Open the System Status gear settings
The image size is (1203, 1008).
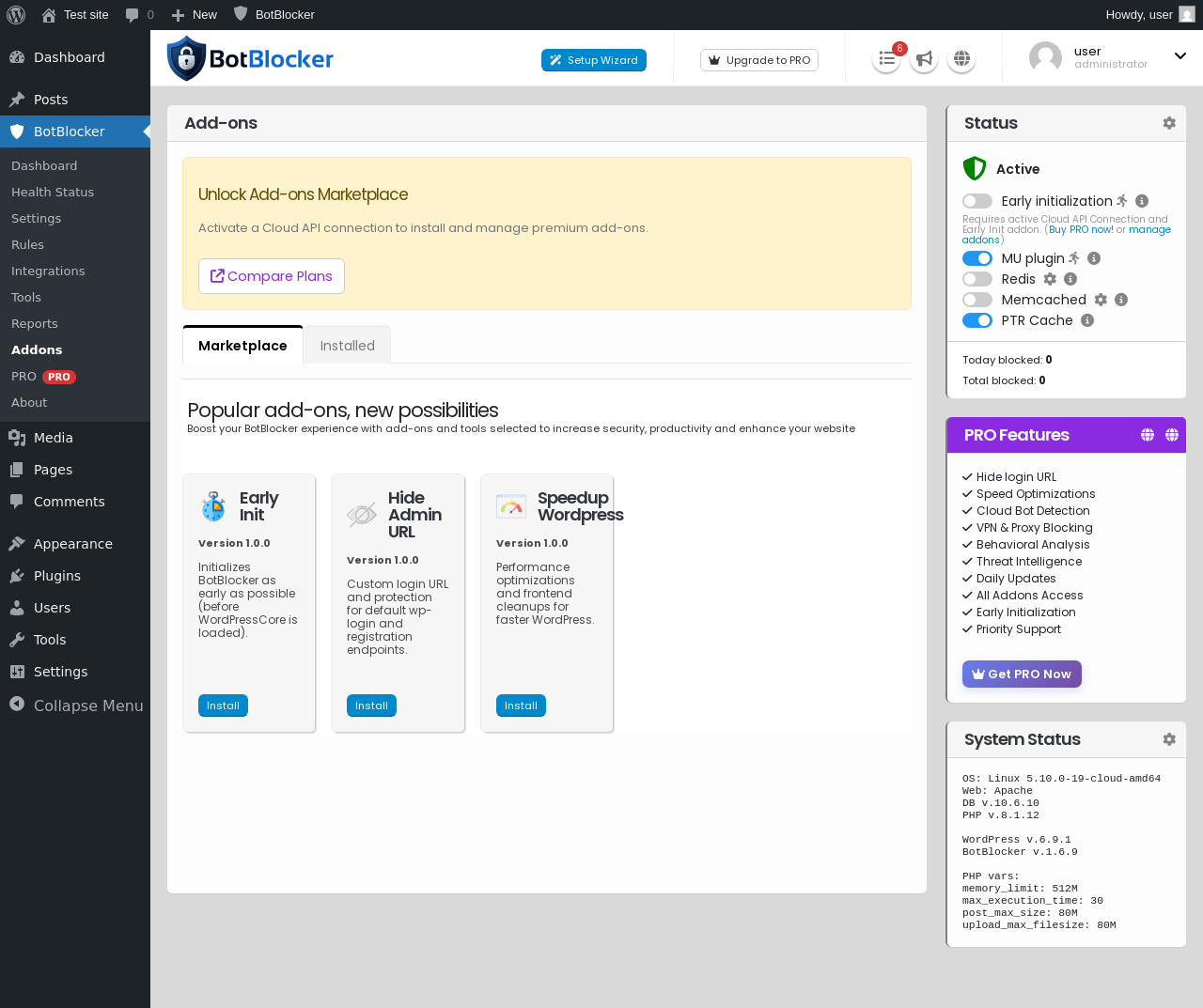coord(1169,739)
